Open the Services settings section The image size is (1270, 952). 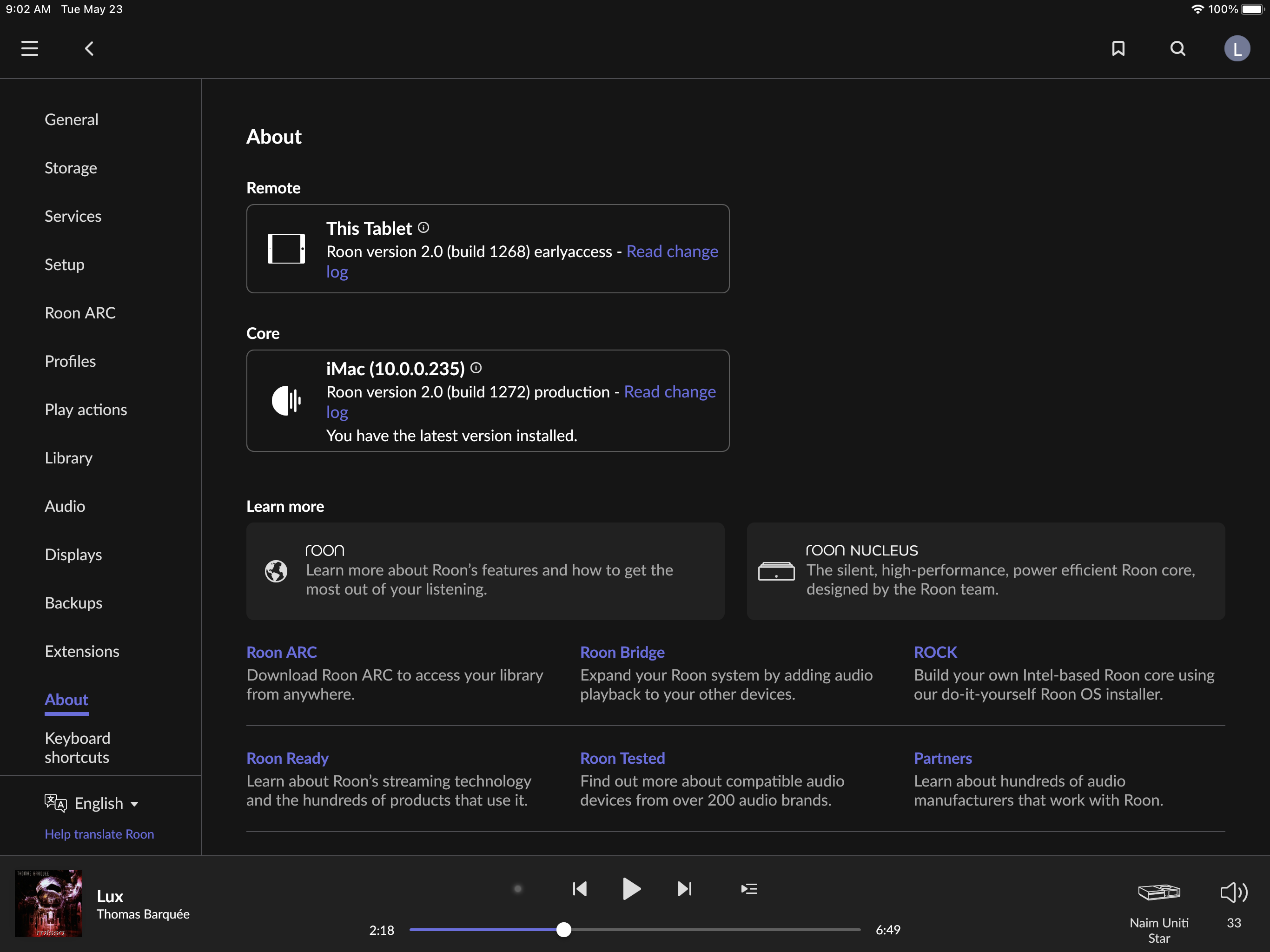coord(73,216)
